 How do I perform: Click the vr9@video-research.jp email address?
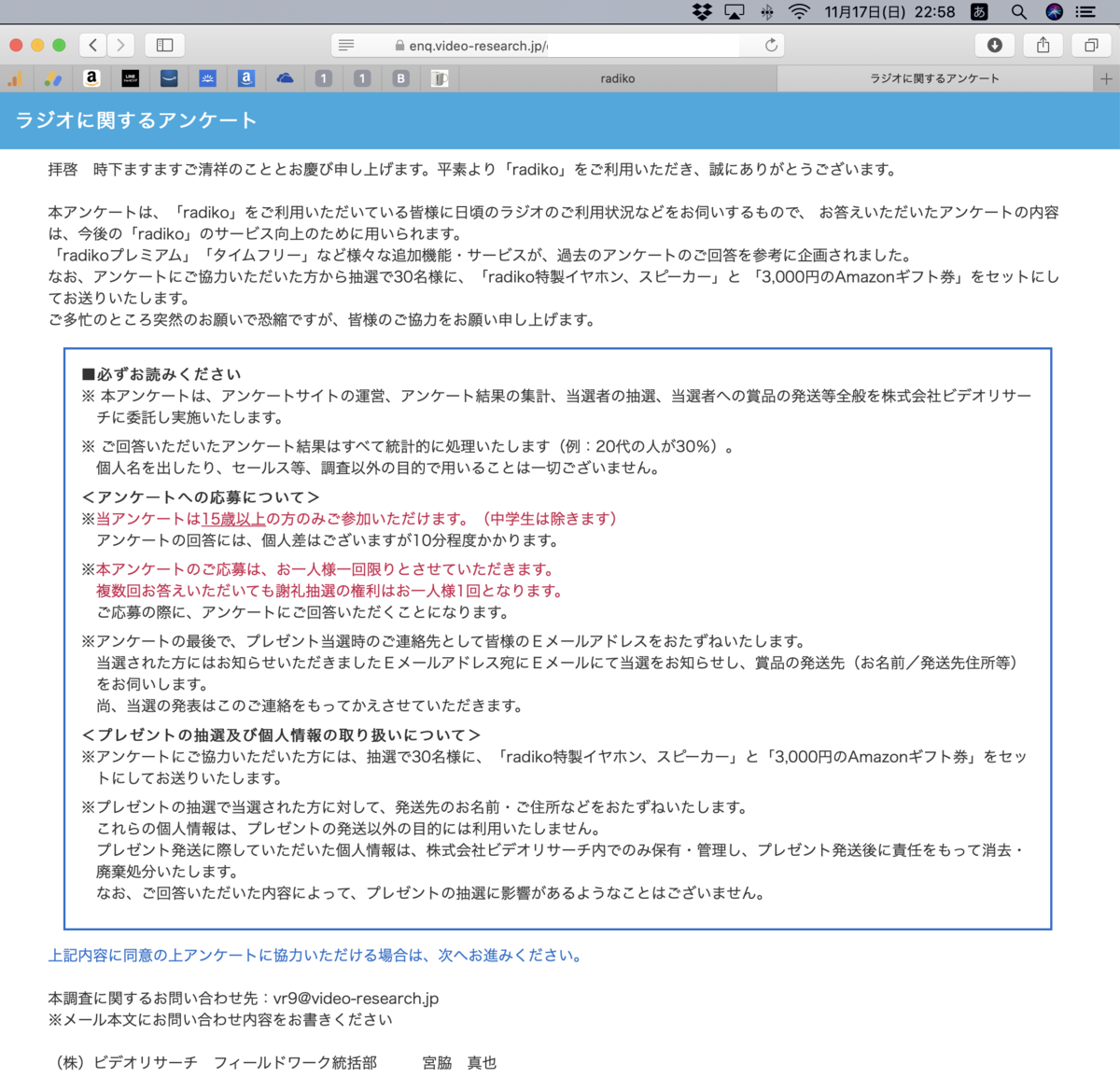tap(356, 998)
